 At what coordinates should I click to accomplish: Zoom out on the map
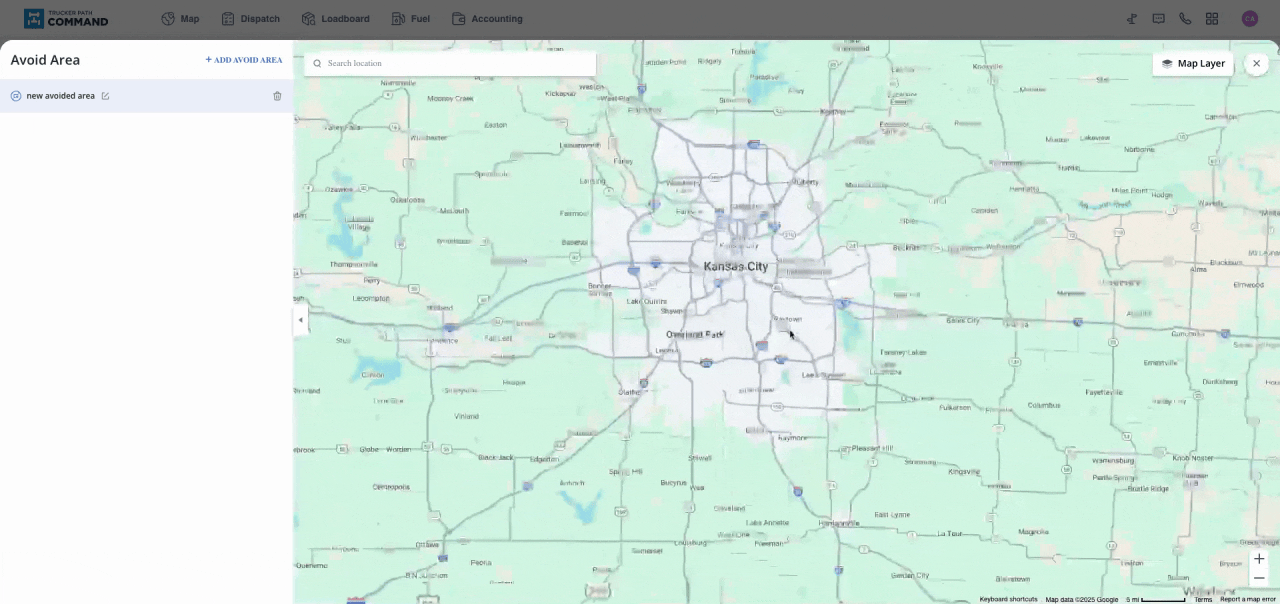click(x=1259, y=578)
